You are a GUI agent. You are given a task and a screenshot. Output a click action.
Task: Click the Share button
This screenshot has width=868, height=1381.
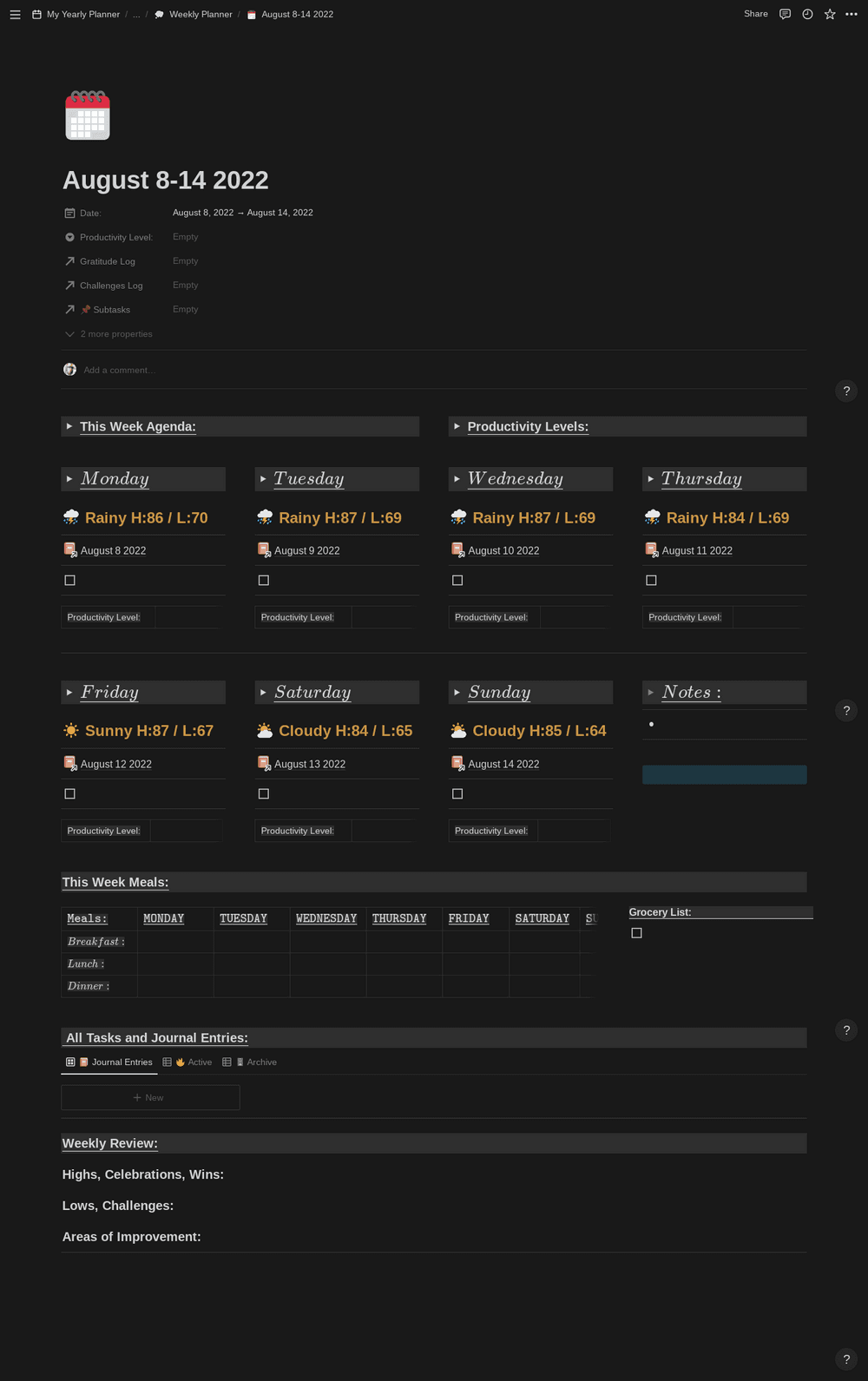755,15
